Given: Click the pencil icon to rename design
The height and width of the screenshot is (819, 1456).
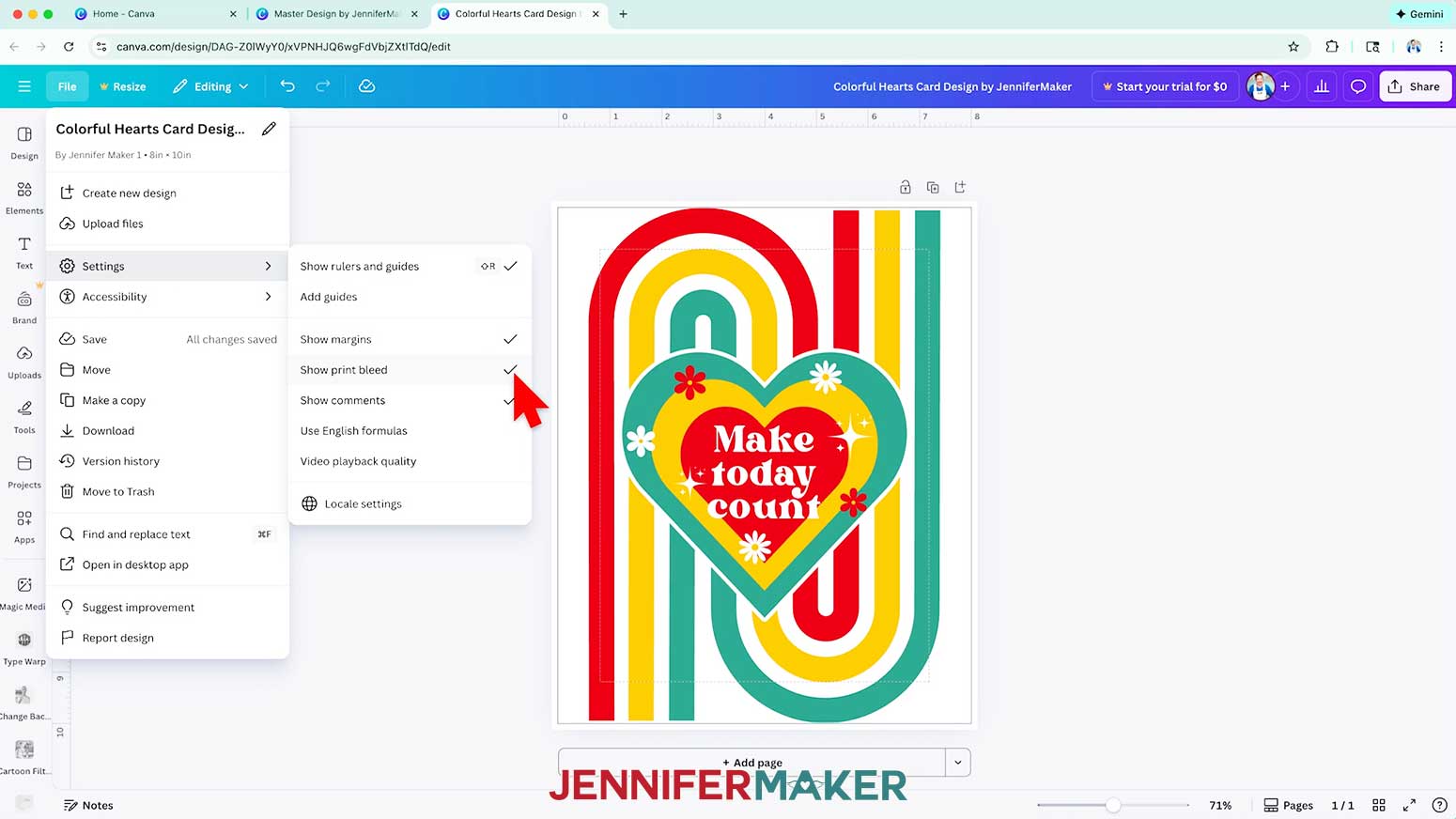Looking at the screenshot, I should 269,129.
